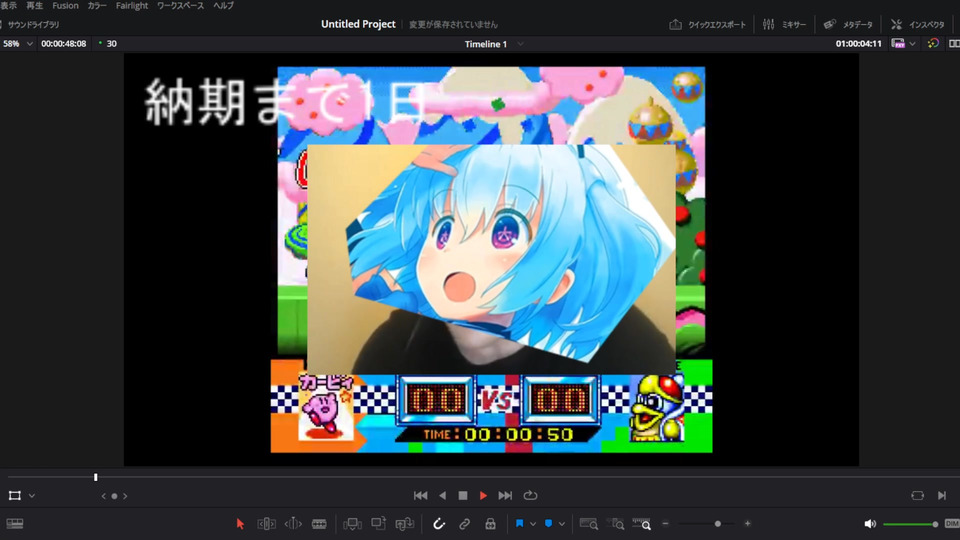The image size is (960, 540).
Task: Play in reverse
Action: click(x=443, y=495)
